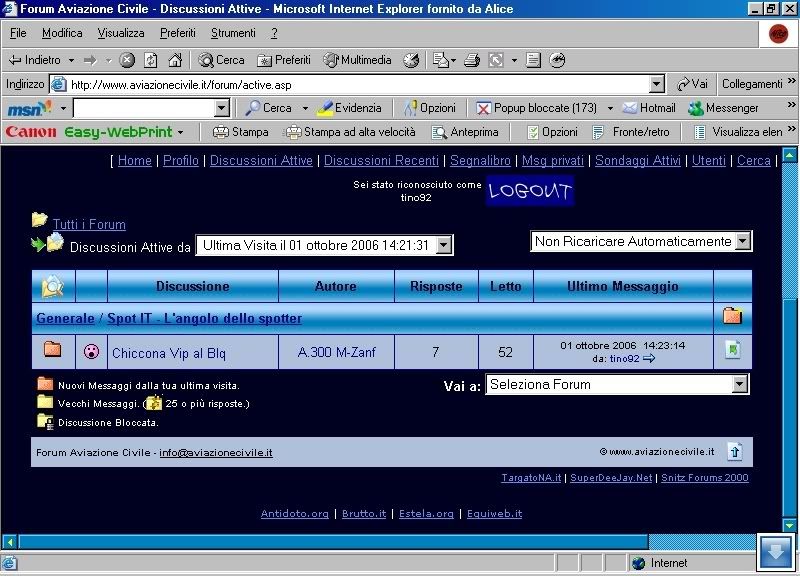800x576 pixels.
Task: Click the horizontal scrollbar track
Action: tap(701, 541)
